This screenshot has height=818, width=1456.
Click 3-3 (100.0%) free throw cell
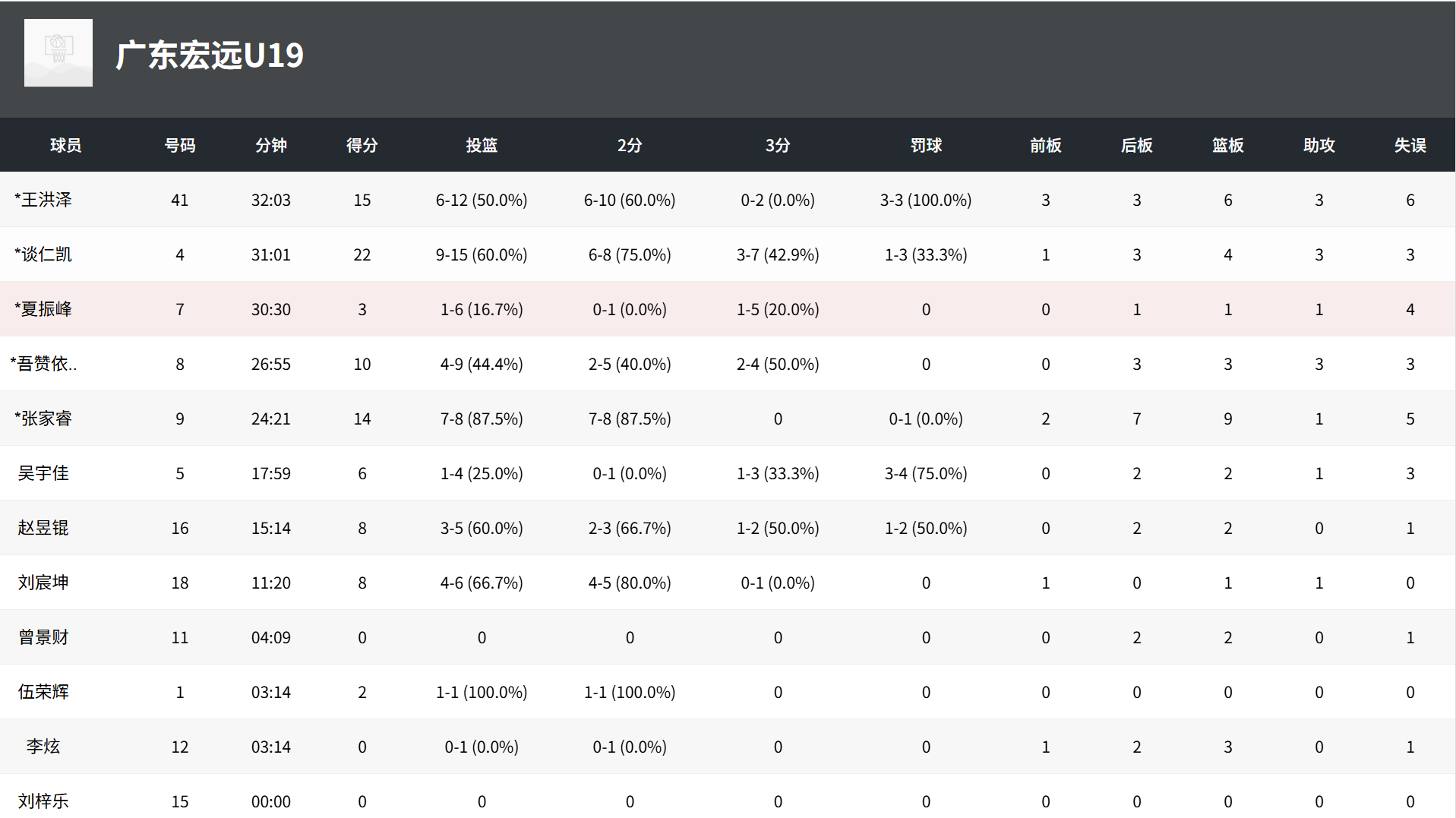[x=926, y=200]
